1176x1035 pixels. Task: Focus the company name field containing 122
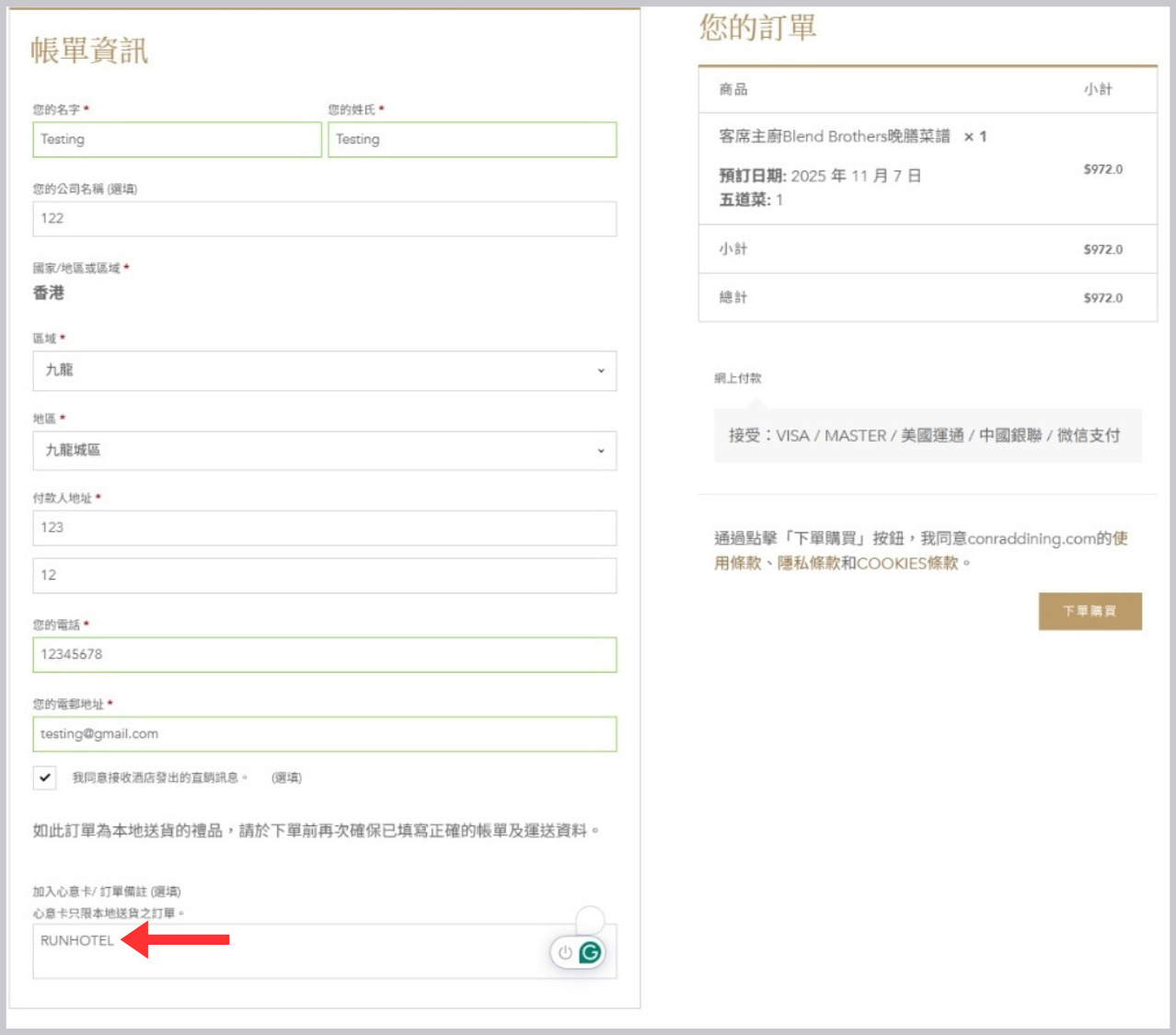point(324,219)
